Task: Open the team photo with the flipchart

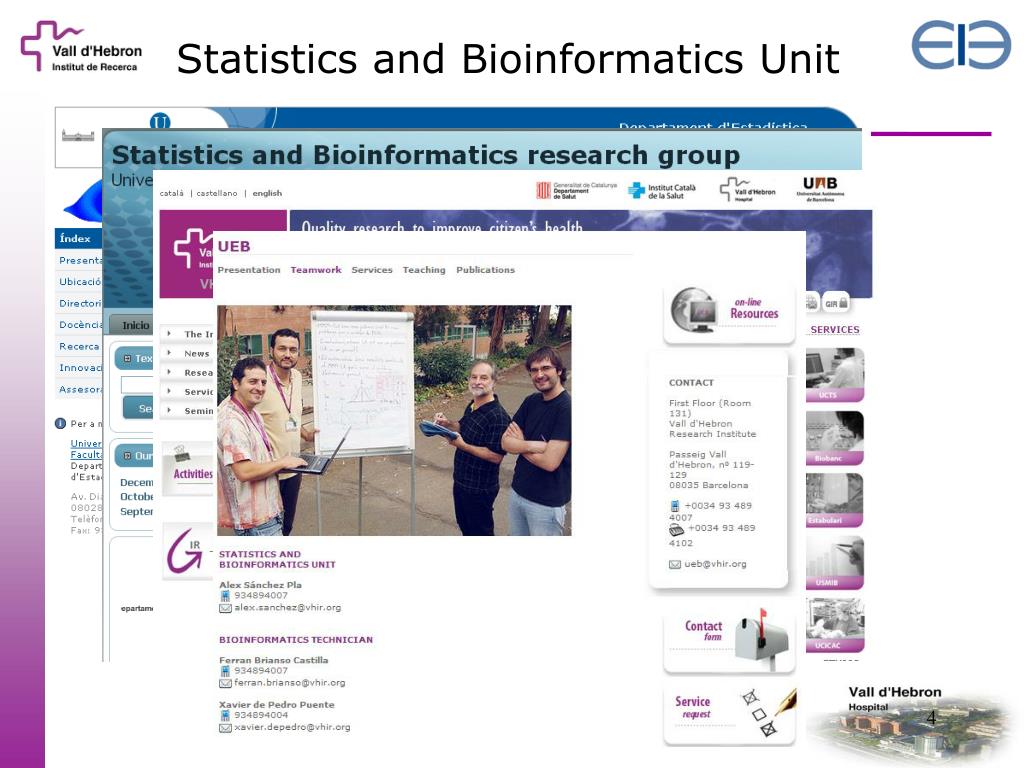Action: 394,421
